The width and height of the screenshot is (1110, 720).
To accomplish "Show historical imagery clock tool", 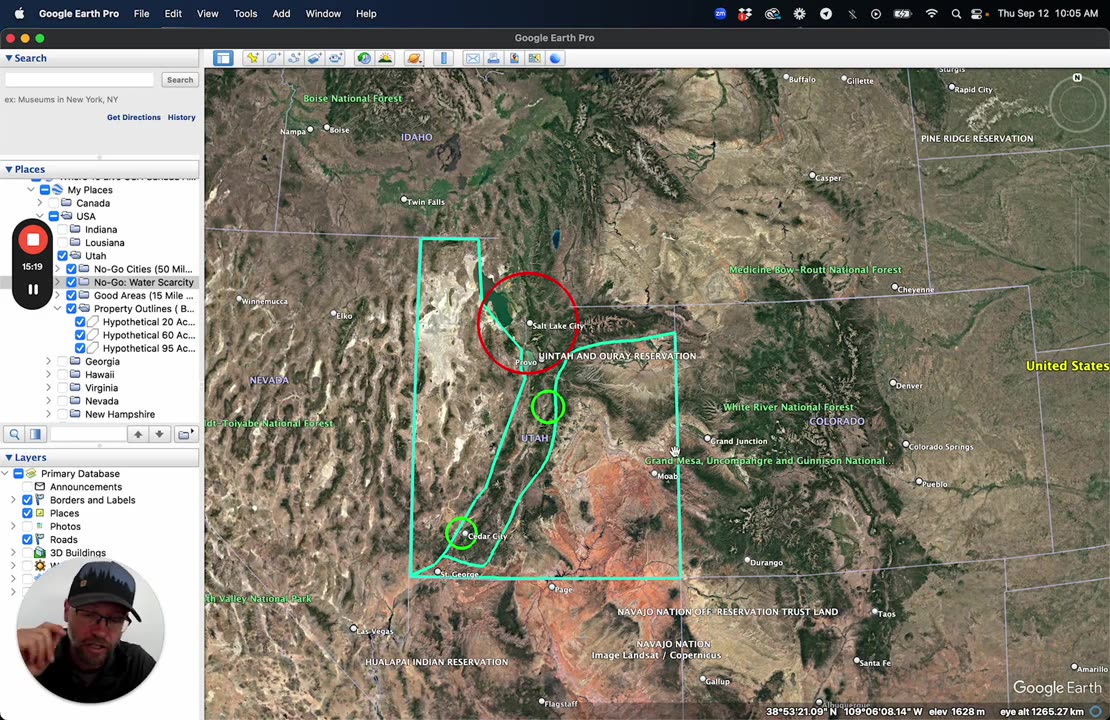I will click(x=364, y=58).
